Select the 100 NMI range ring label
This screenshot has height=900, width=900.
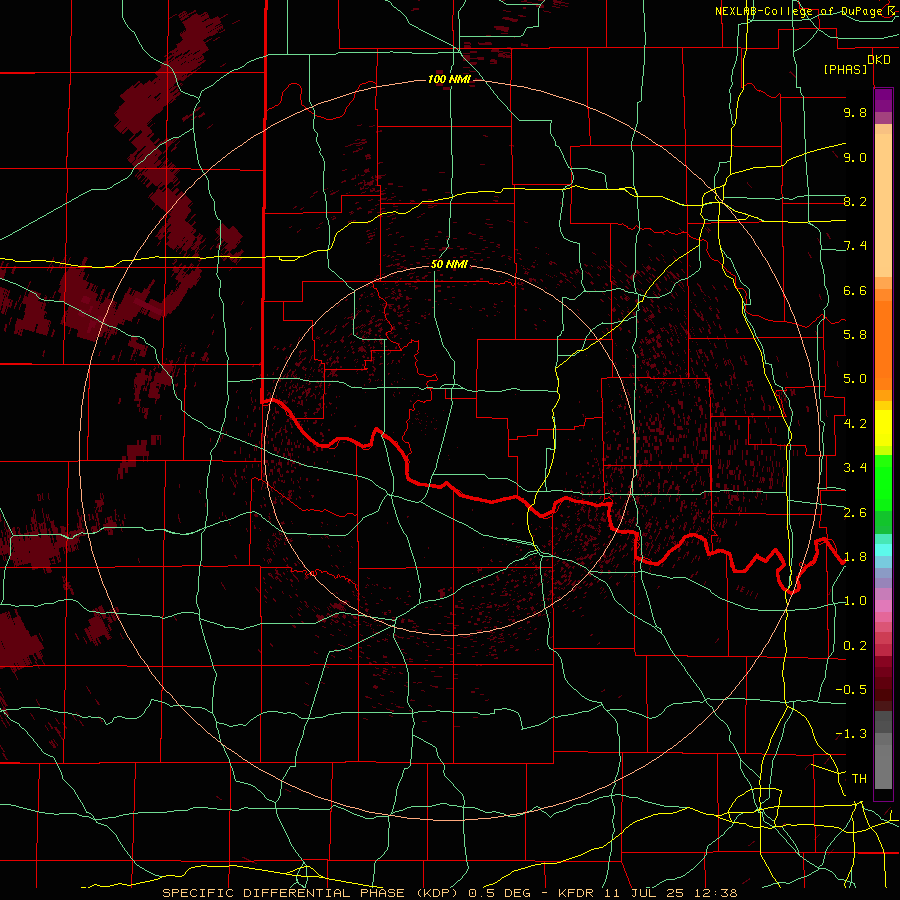pos(449,79)
